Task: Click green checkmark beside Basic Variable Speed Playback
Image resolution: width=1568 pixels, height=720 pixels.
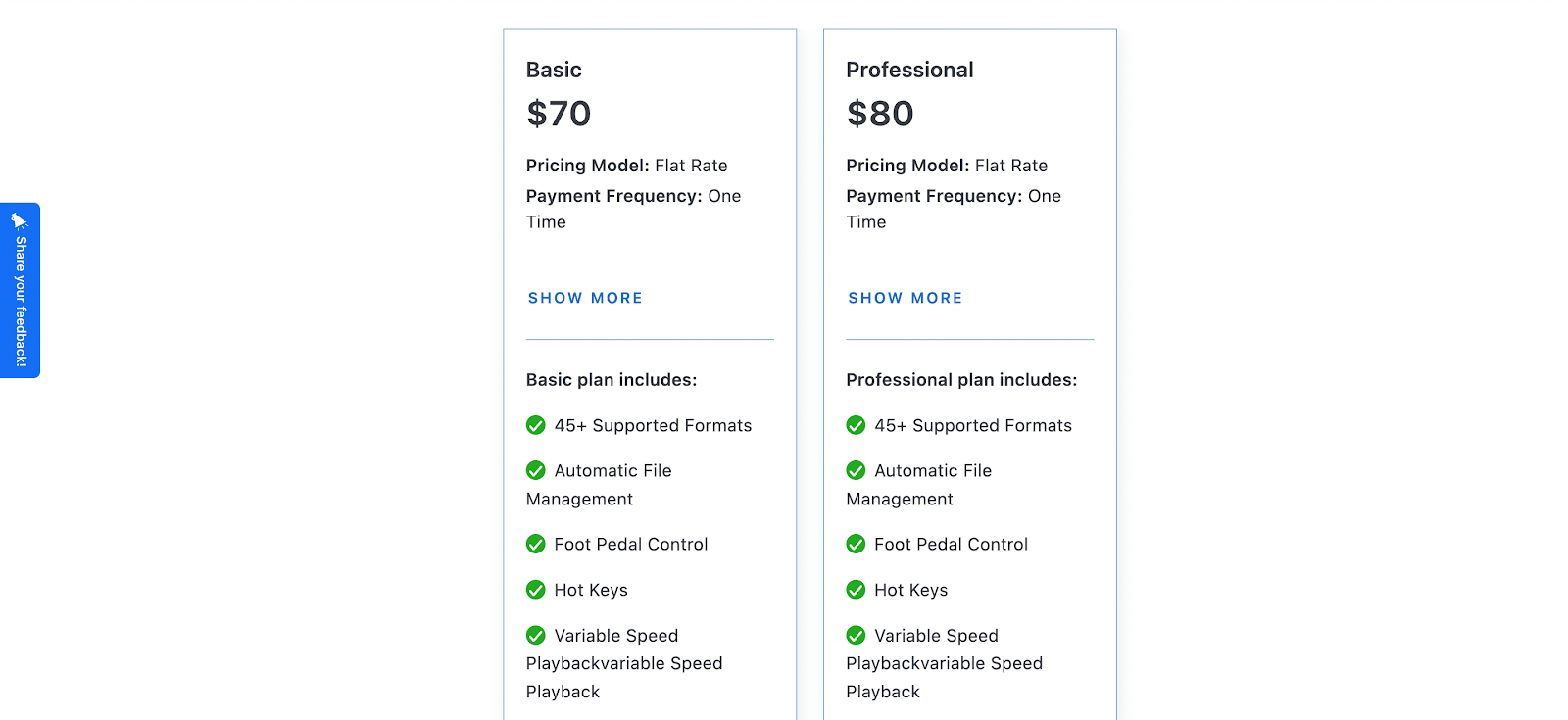Action: (536, 635)
